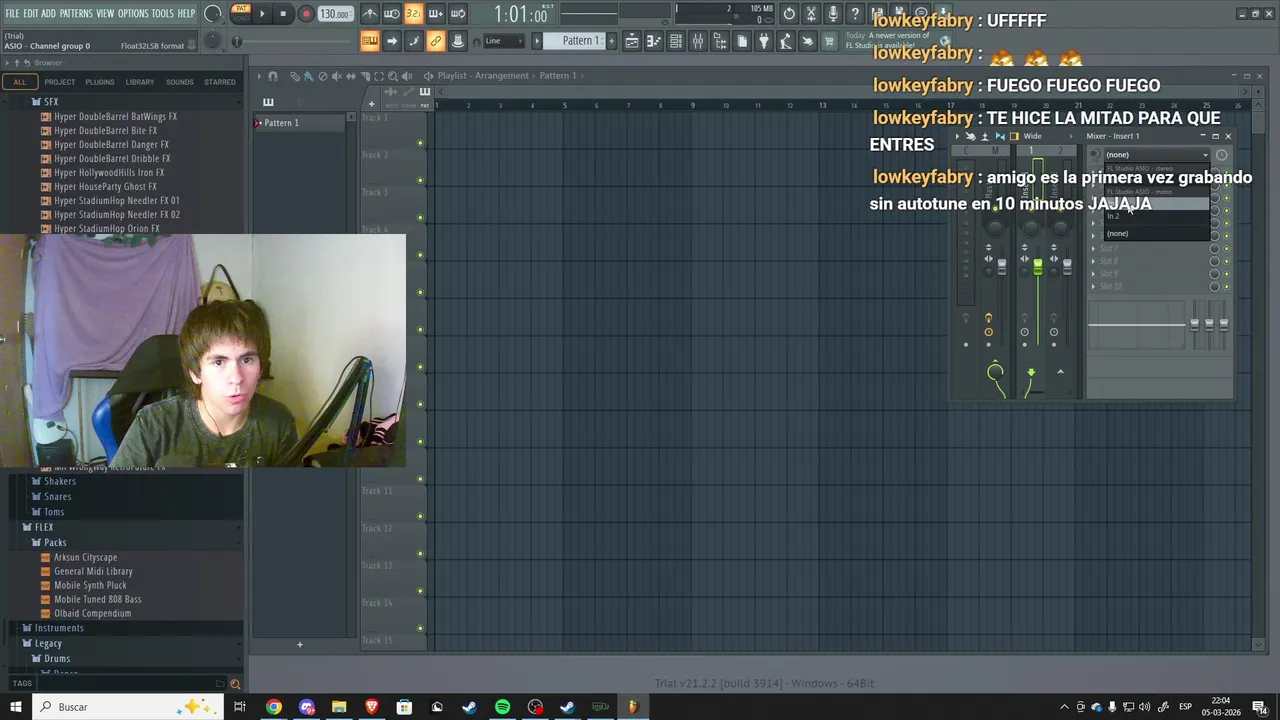Toggle the multilink to controllers chain icon

[436, 41]
